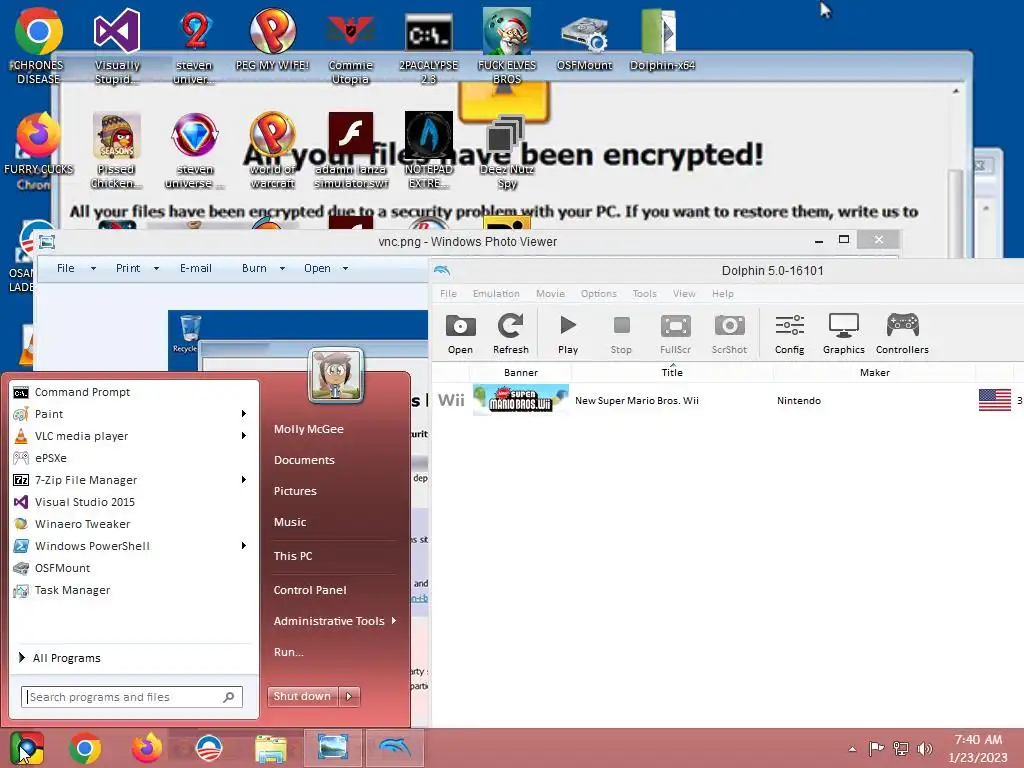Image resolution: width=1024 pixels, height=768 pixels.
Task: Expand Administrative Tools submenu
Action: pyautogui.click(x=334, y=621)
